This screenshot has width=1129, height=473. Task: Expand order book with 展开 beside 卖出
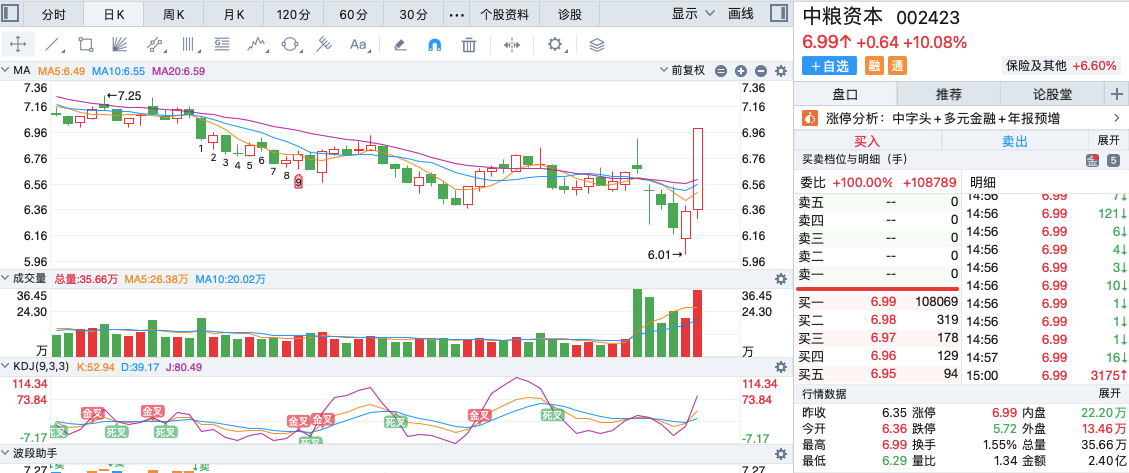1108,140
